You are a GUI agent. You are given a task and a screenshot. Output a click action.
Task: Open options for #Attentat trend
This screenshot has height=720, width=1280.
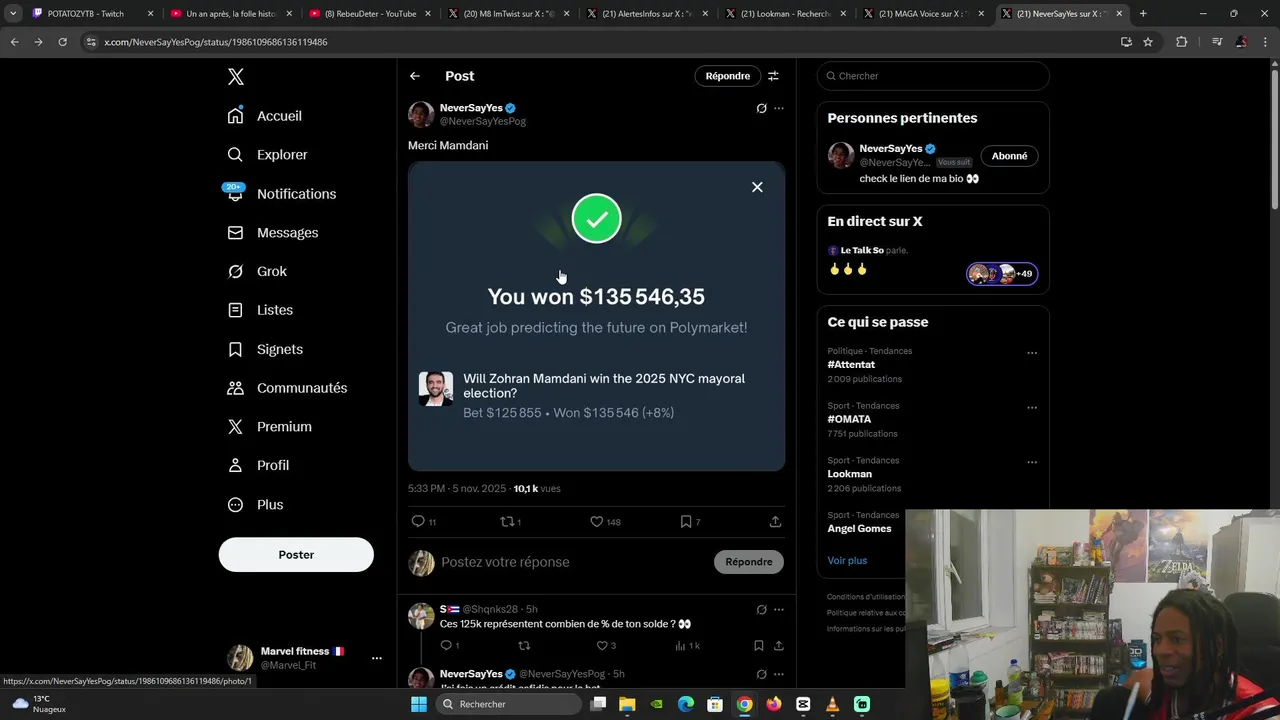1032,353
